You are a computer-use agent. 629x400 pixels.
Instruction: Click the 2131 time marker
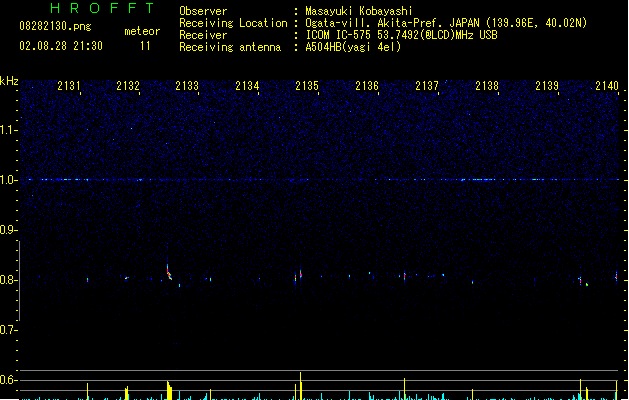(69, 86)
